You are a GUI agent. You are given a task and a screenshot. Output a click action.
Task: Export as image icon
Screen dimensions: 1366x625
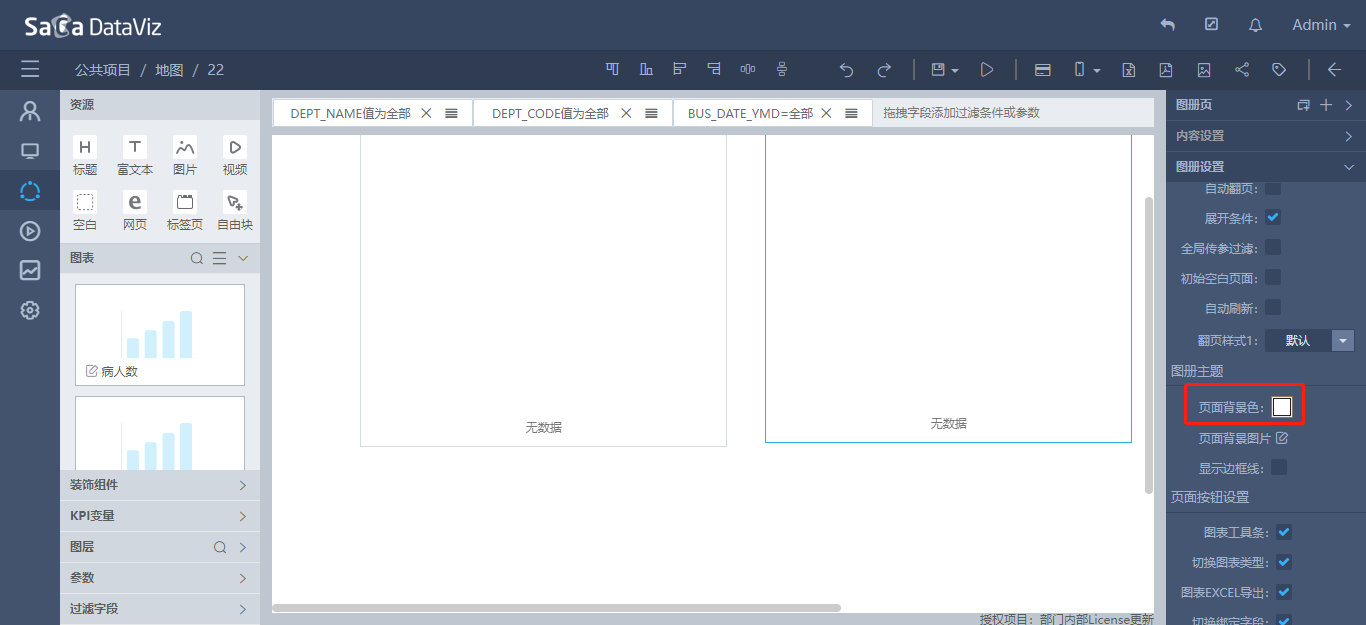[x=1204, y=70]
